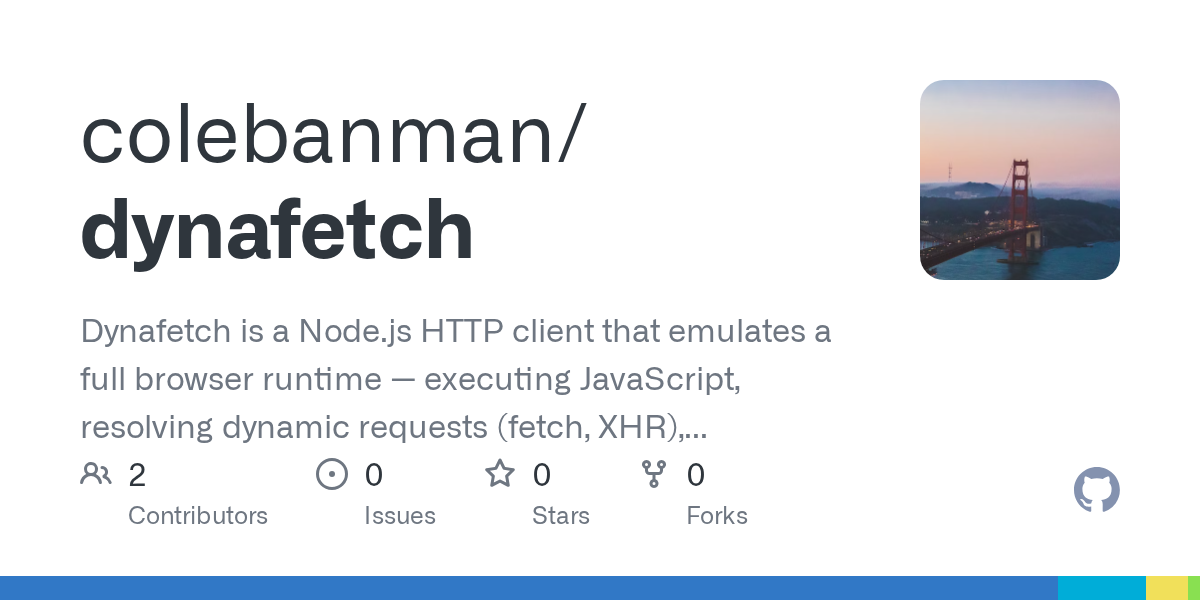The height and width of the screenshot is (600, 1200).
Task: Click the 0 issues count number
Action: 374,475
